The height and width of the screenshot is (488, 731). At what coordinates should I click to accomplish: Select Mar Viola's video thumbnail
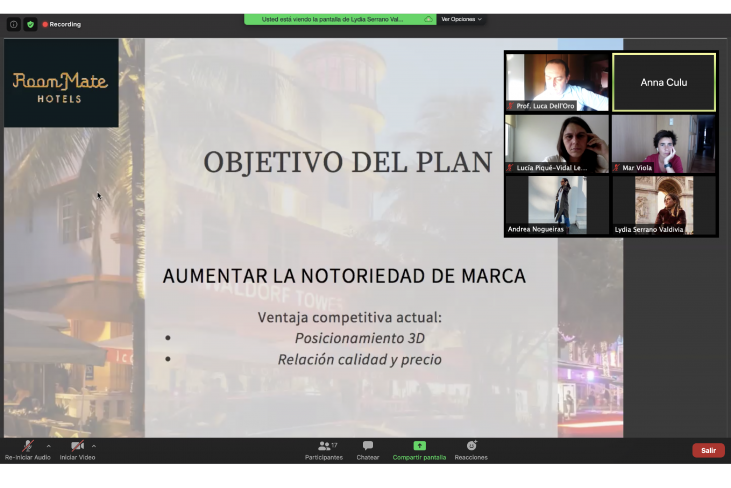coord(664,144)
